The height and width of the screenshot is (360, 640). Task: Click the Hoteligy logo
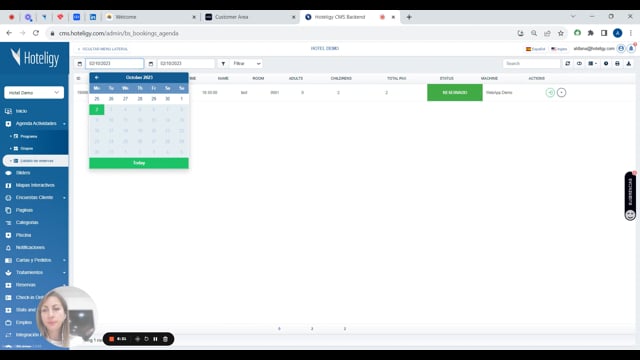(x=35, y=58)
